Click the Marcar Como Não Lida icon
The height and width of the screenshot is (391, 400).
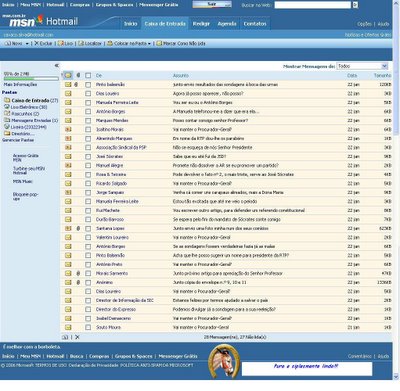159,44
